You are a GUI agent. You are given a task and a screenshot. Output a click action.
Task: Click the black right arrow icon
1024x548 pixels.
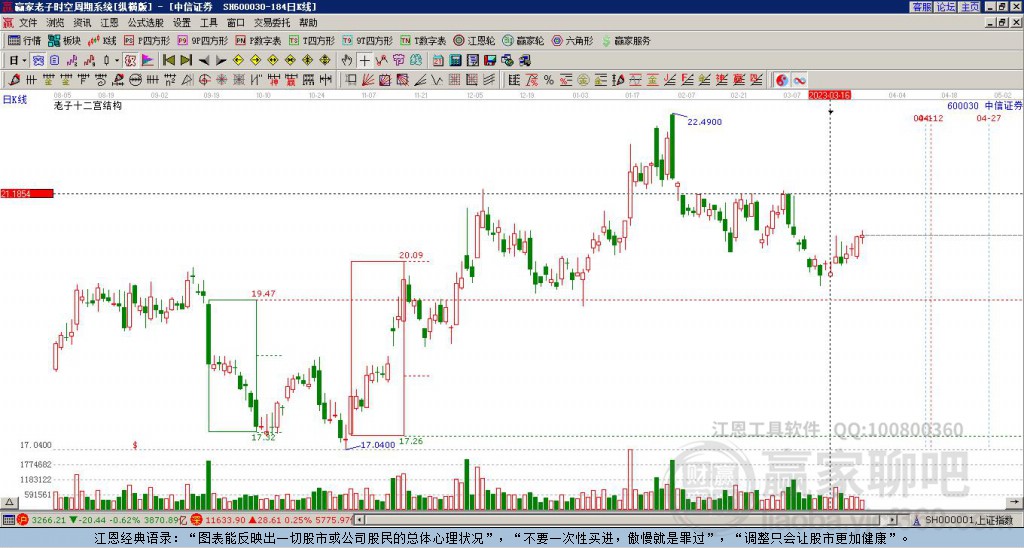coord(221,61)
